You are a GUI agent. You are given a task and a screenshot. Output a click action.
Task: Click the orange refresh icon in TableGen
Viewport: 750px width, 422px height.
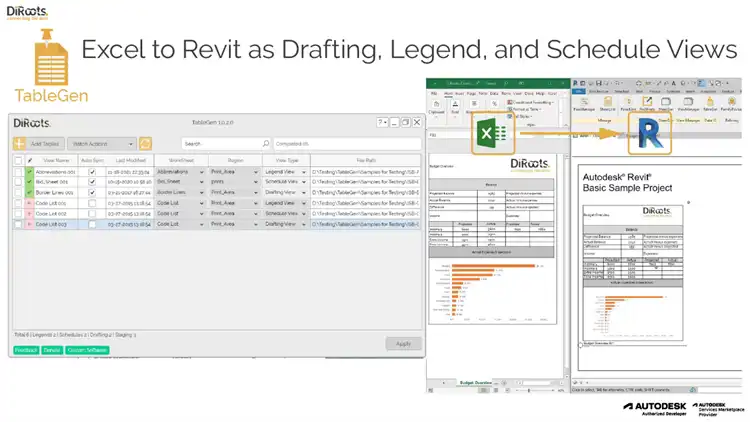(145, 144)
